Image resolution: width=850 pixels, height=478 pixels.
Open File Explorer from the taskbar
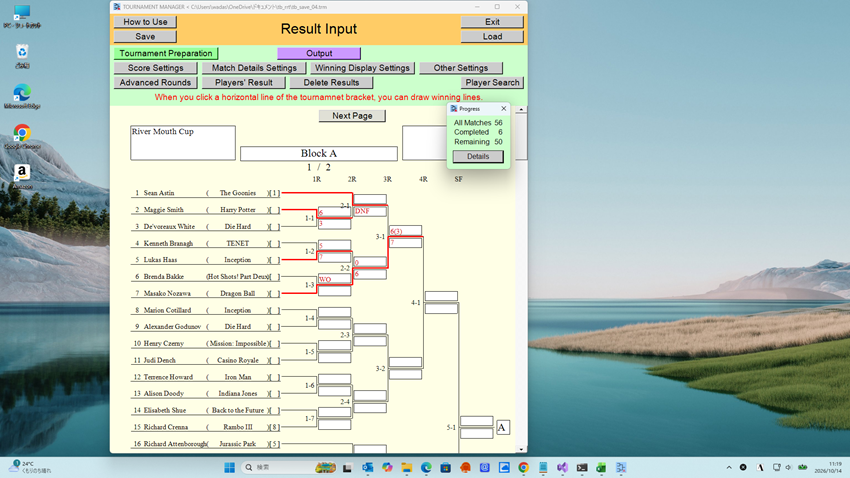[x=407, y=467]
